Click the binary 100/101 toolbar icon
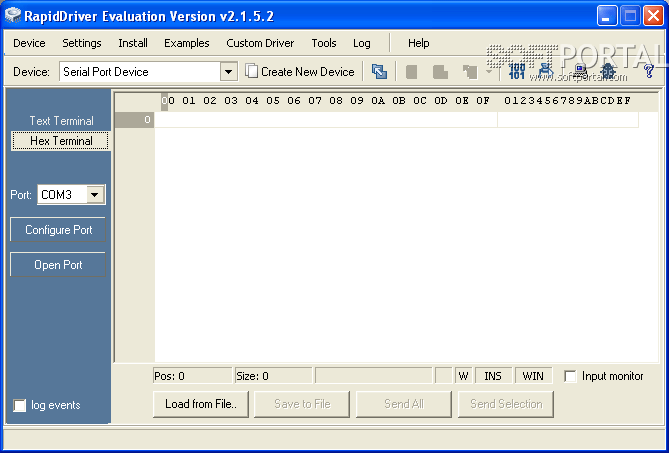The width and height of the screenshot is (669, 453). point(517,71)
